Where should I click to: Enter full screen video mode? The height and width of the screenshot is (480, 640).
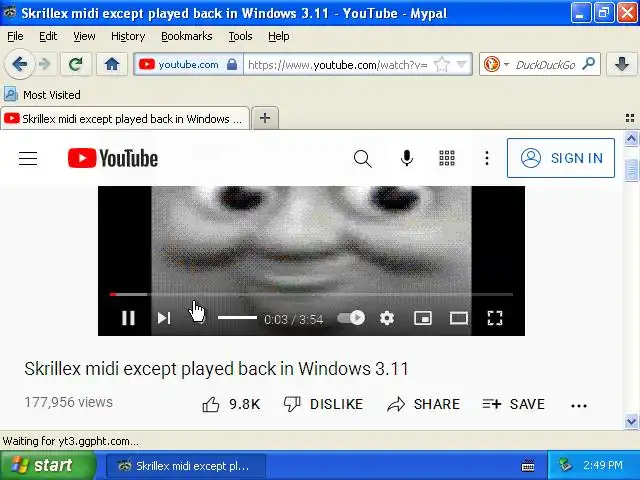pos(495,318)
